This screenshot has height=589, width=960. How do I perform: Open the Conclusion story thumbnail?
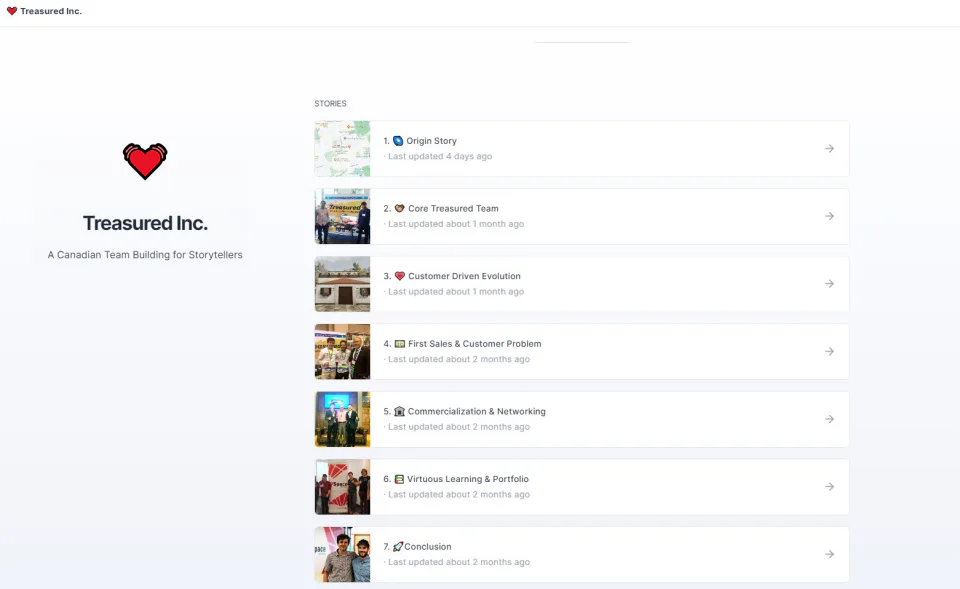click(342, 555)
